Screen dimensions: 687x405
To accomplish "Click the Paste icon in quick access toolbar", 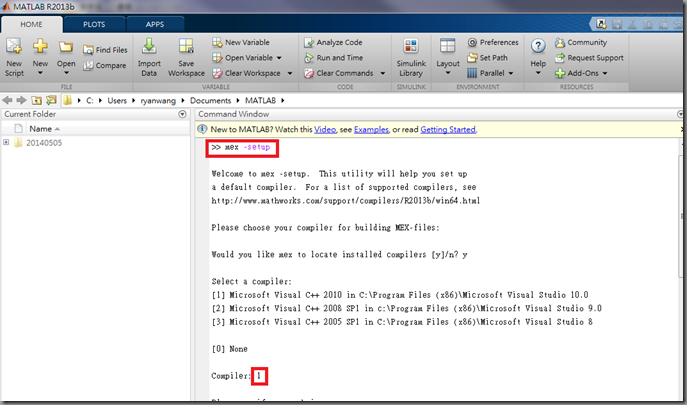I will point(663,24).
